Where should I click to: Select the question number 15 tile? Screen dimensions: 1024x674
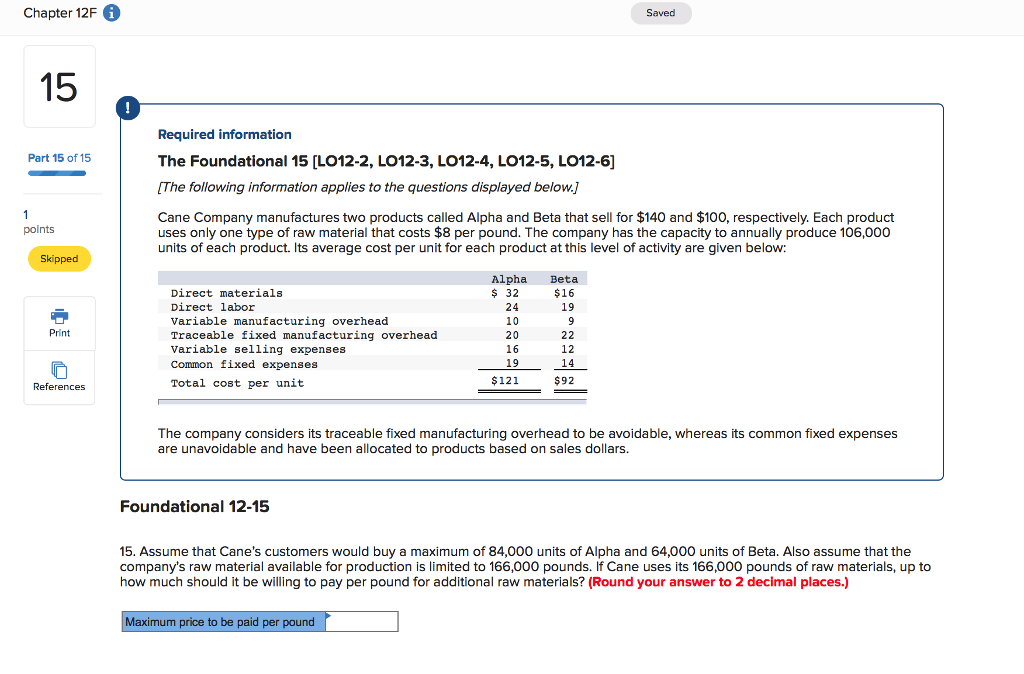pos(58,86)
